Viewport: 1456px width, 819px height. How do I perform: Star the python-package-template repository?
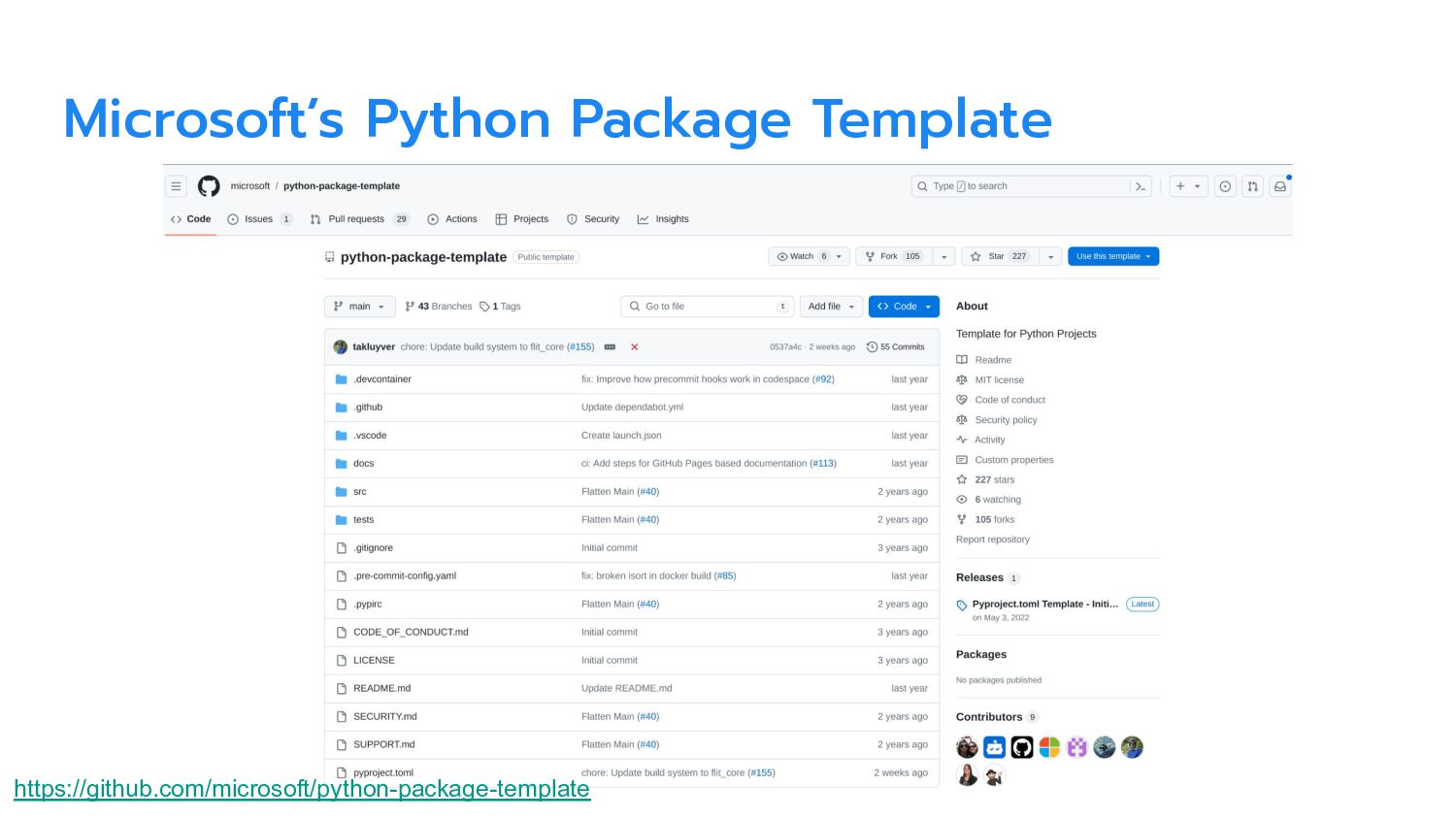pos(999,256)
